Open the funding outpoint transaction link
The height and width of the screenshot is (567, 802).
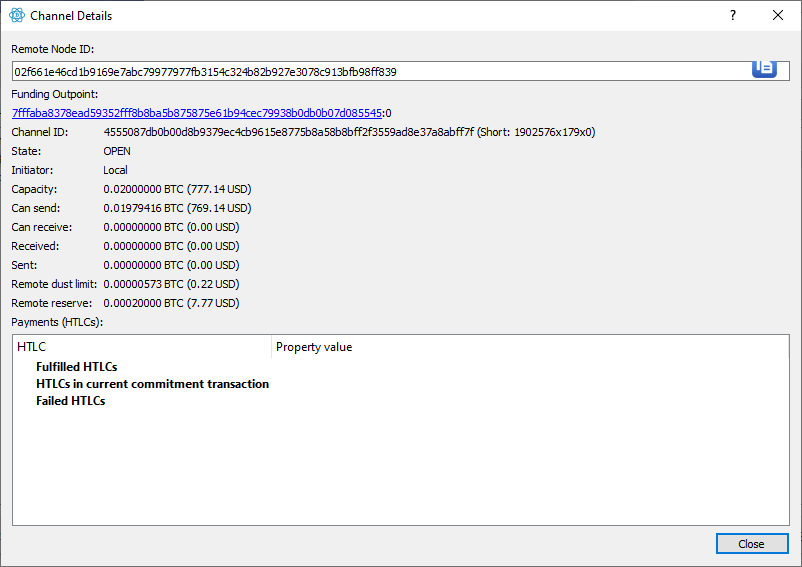click(197, 113)
